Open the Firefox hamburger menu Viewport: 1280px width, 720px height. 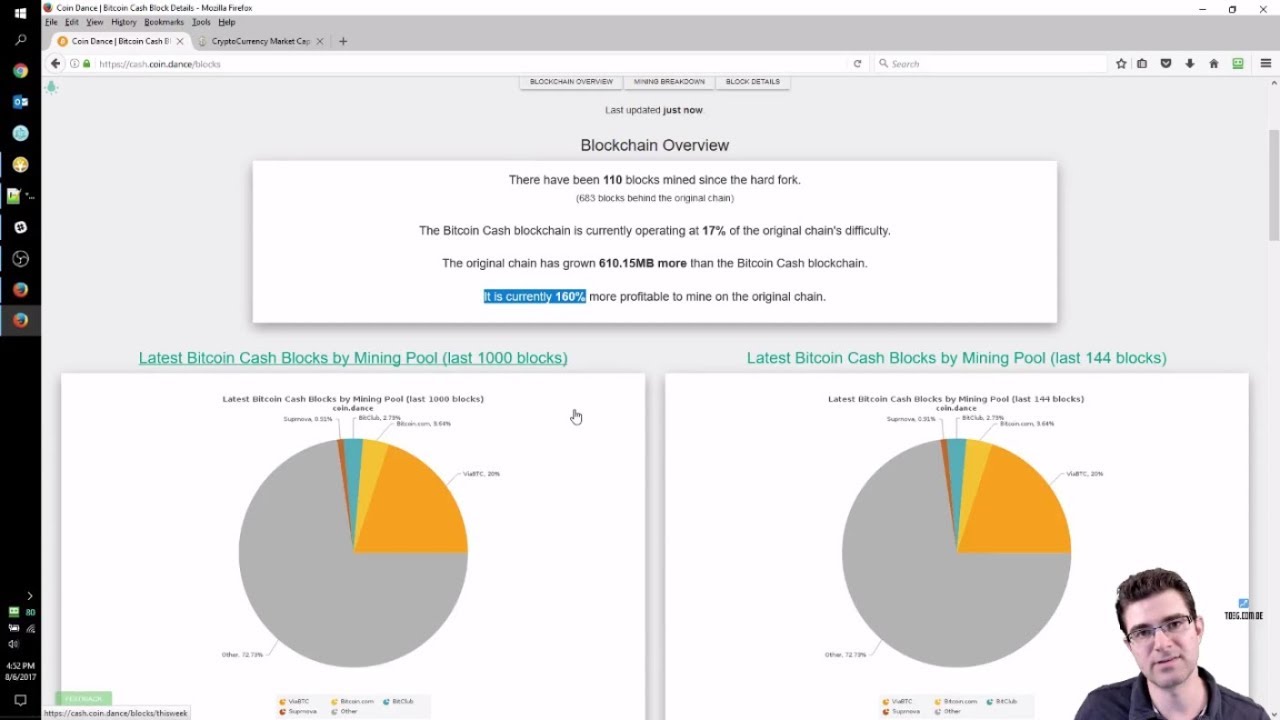[1266, 64]
